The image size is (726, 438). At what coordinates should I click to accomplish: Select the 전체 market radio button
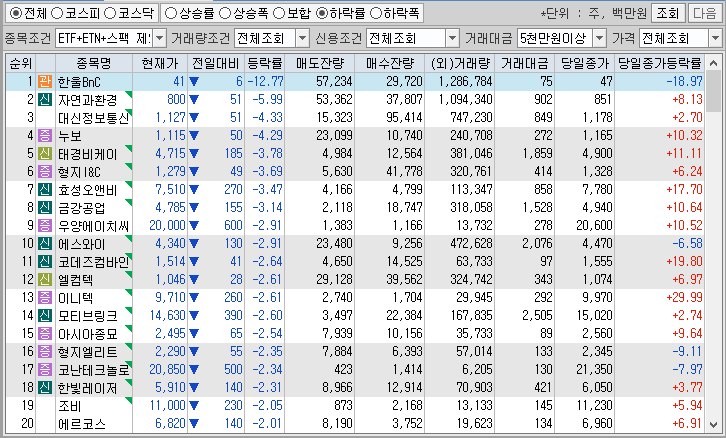15,13
